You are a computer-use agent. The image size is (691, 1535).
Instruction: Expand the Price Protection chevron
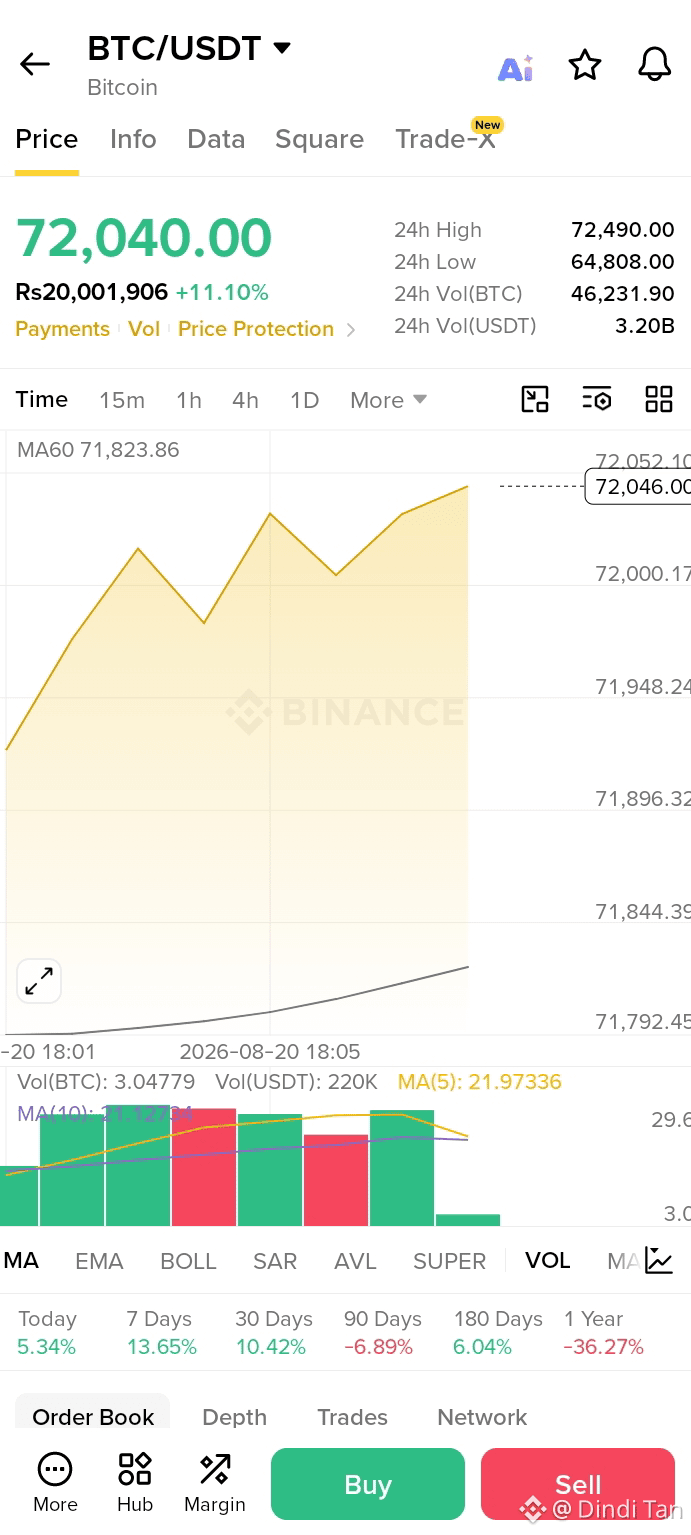pos(350,329)
